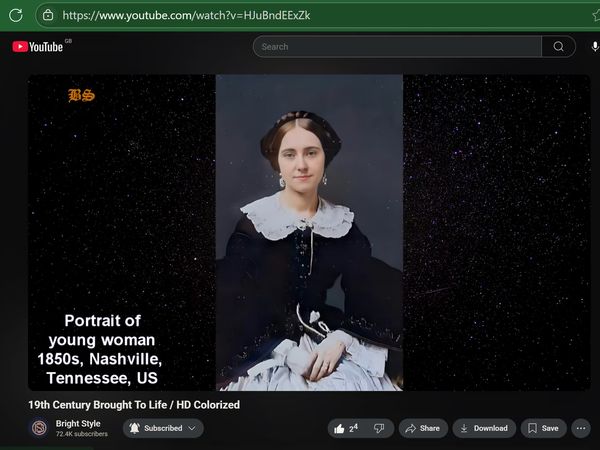600x450 pixels.
Task: Click the magnifier search button
Action: pos(559,47)
